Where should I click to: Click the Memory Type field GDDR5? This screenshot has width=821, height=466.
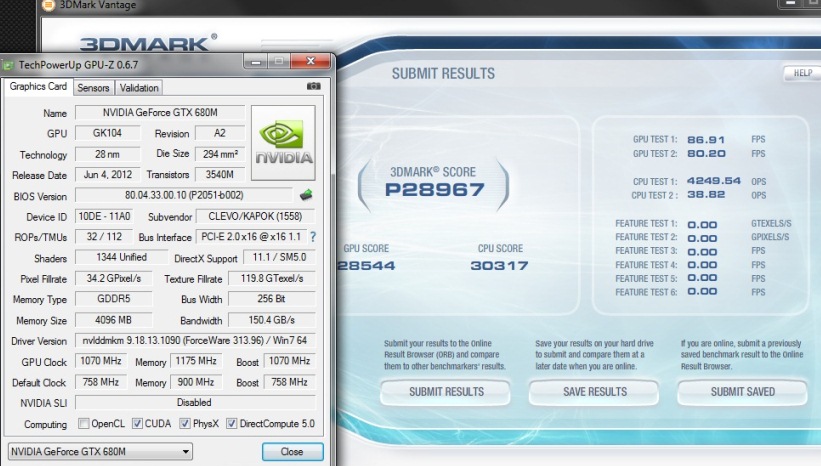(x=114, y=299)
